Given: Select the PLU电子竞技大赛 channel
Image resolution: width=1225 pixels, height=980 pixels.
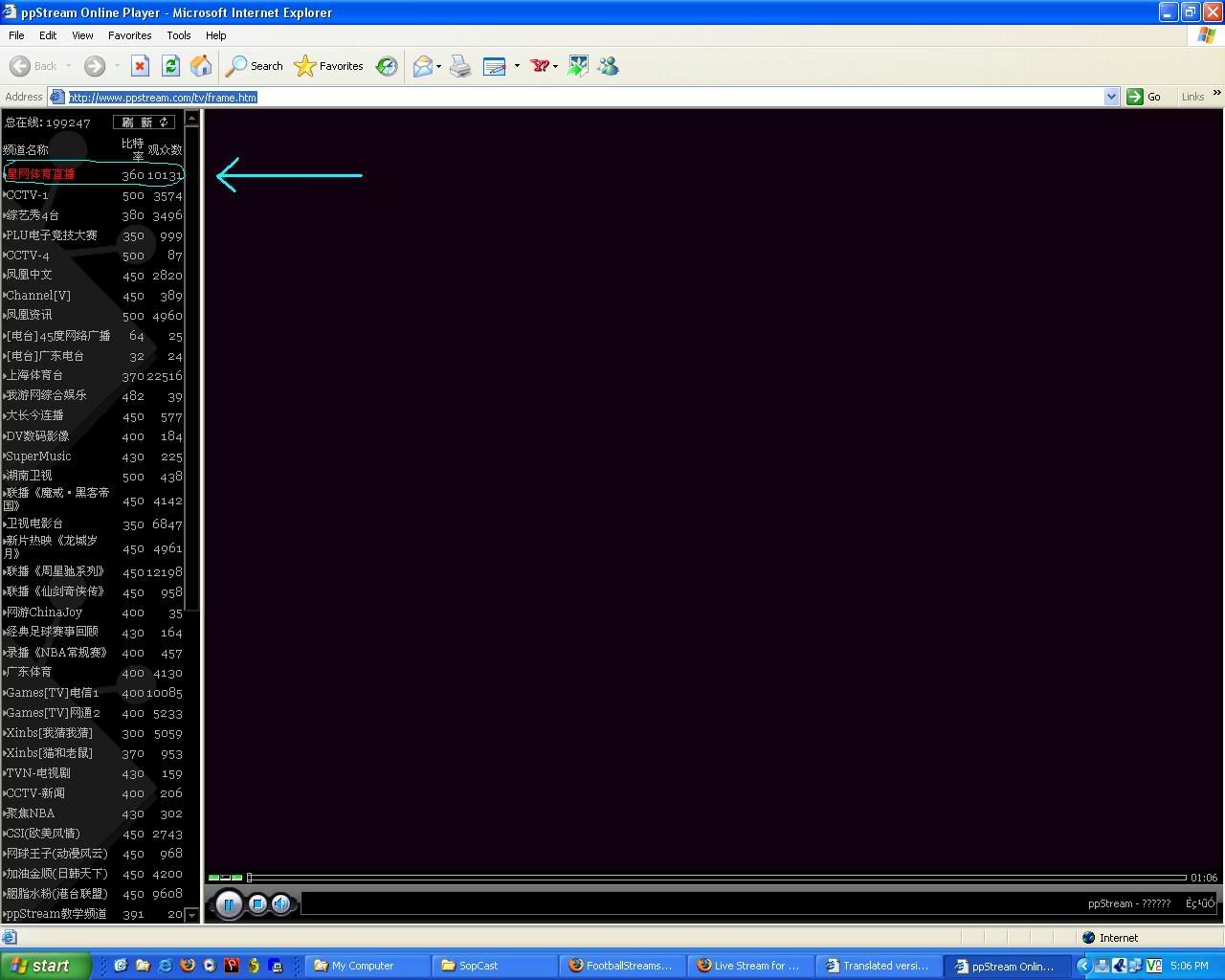Looking at the screenshot, I should (x=52, y=235).
